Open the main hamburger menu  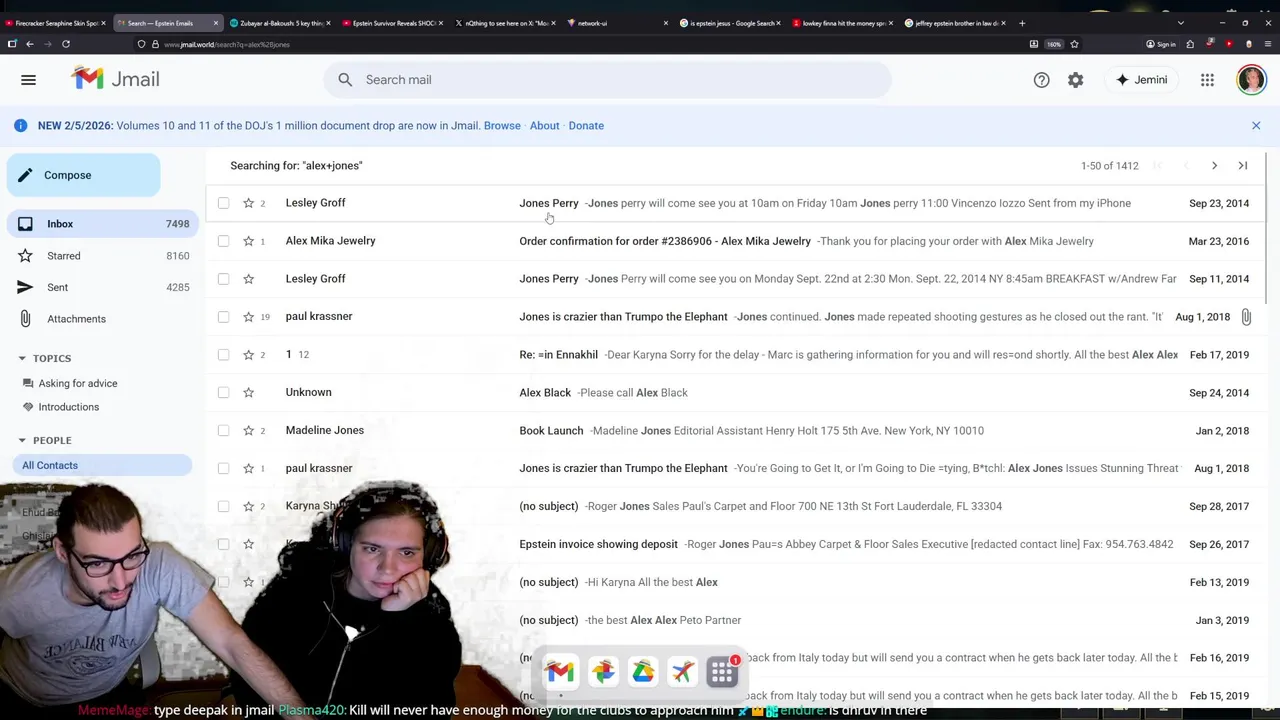(28, 80)
